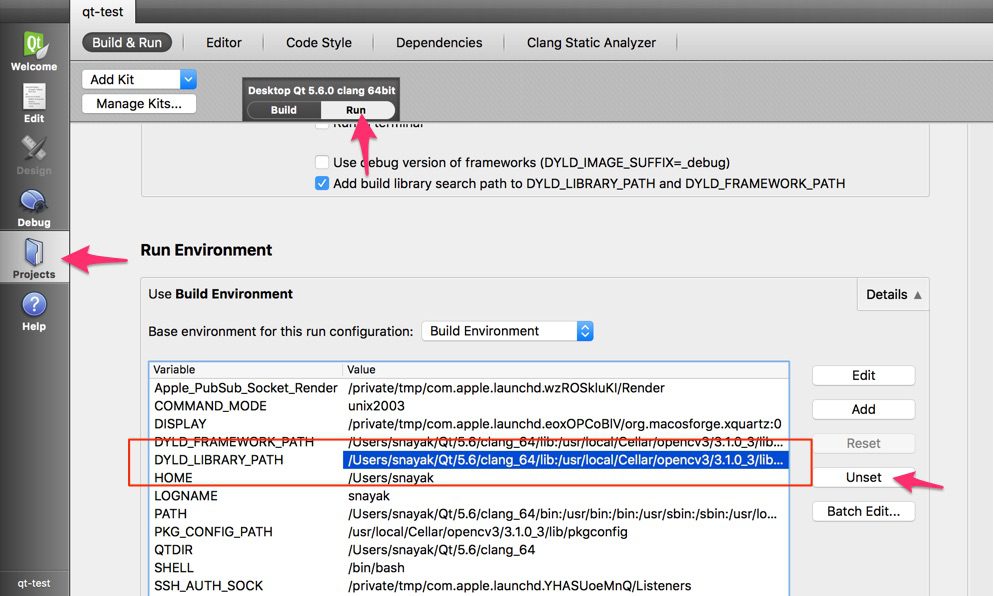The height and width of the screenshot is (596, 994).
Task: Click the Unset button
Action: 863,477
